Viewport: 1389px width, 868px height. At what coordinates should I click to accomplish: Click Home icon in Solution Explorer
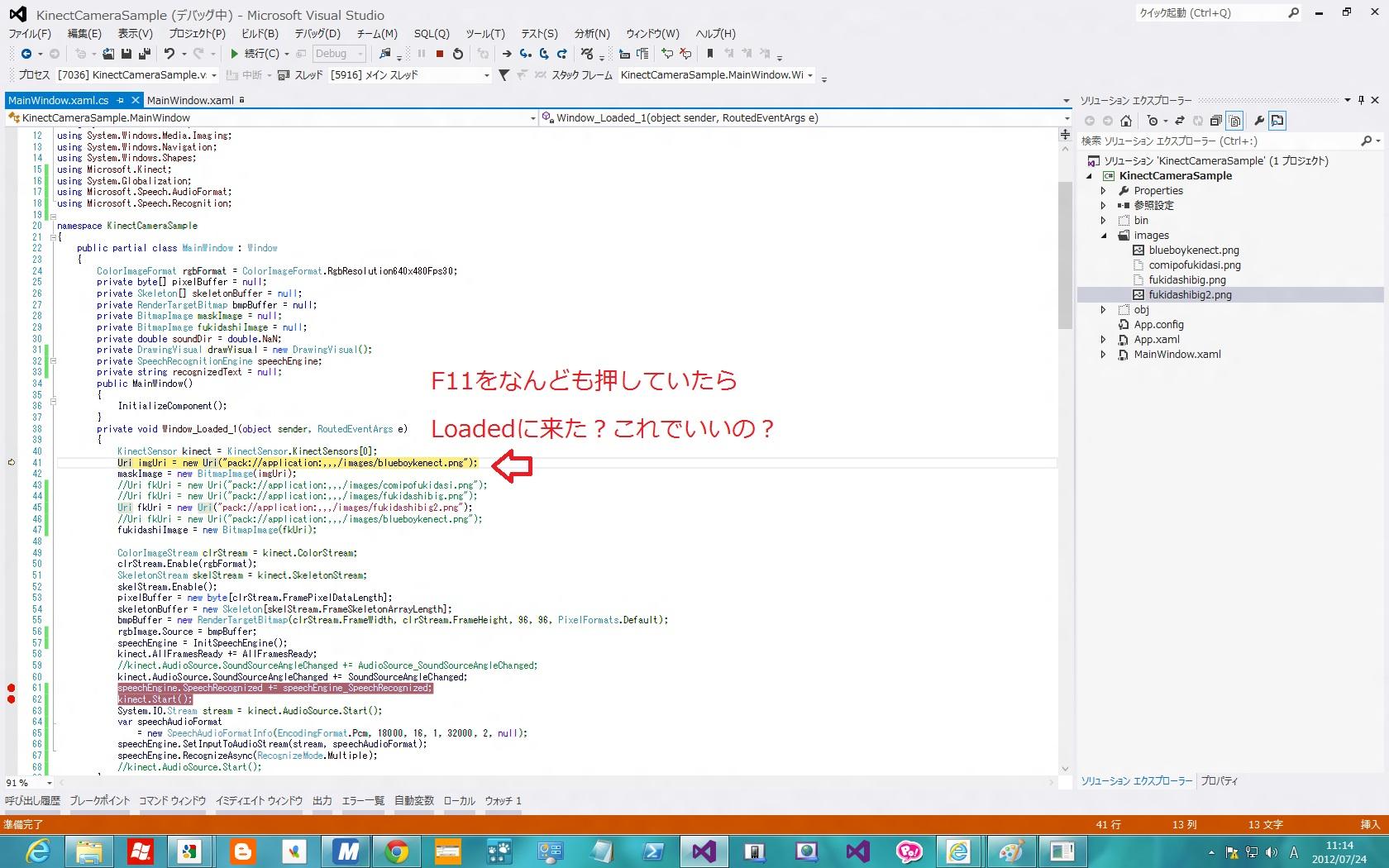click(1125, 121)
